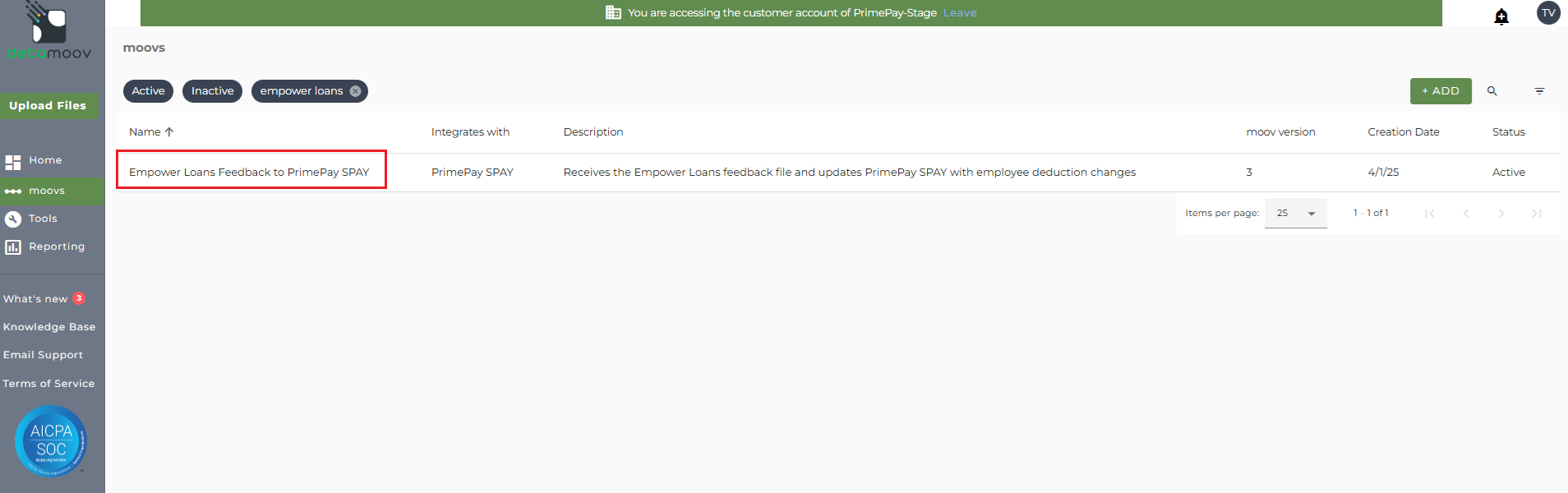Toggle the Active filter chip
The width and height of the screenshot is (1568, 493).
point(148,91)
